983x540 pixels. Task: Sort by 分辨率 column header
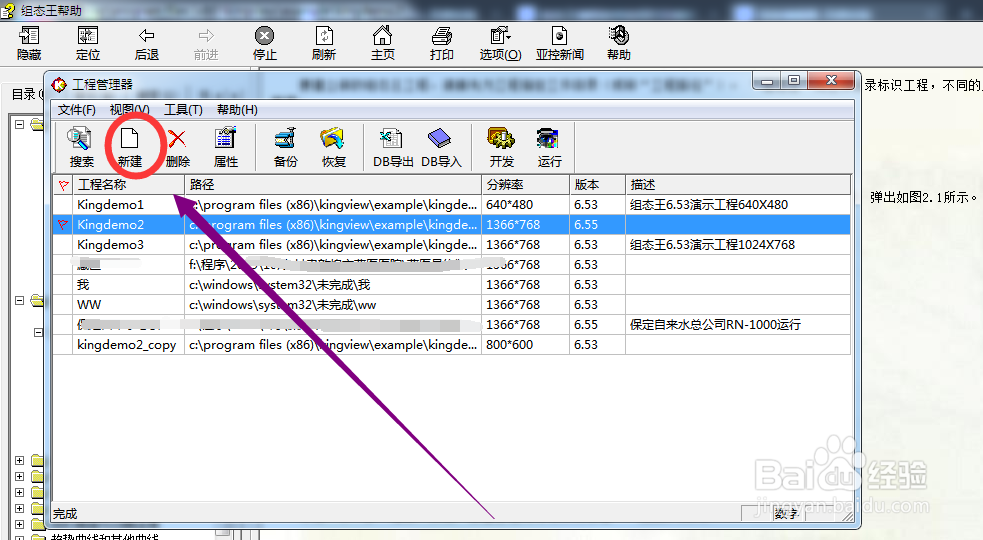525,184
